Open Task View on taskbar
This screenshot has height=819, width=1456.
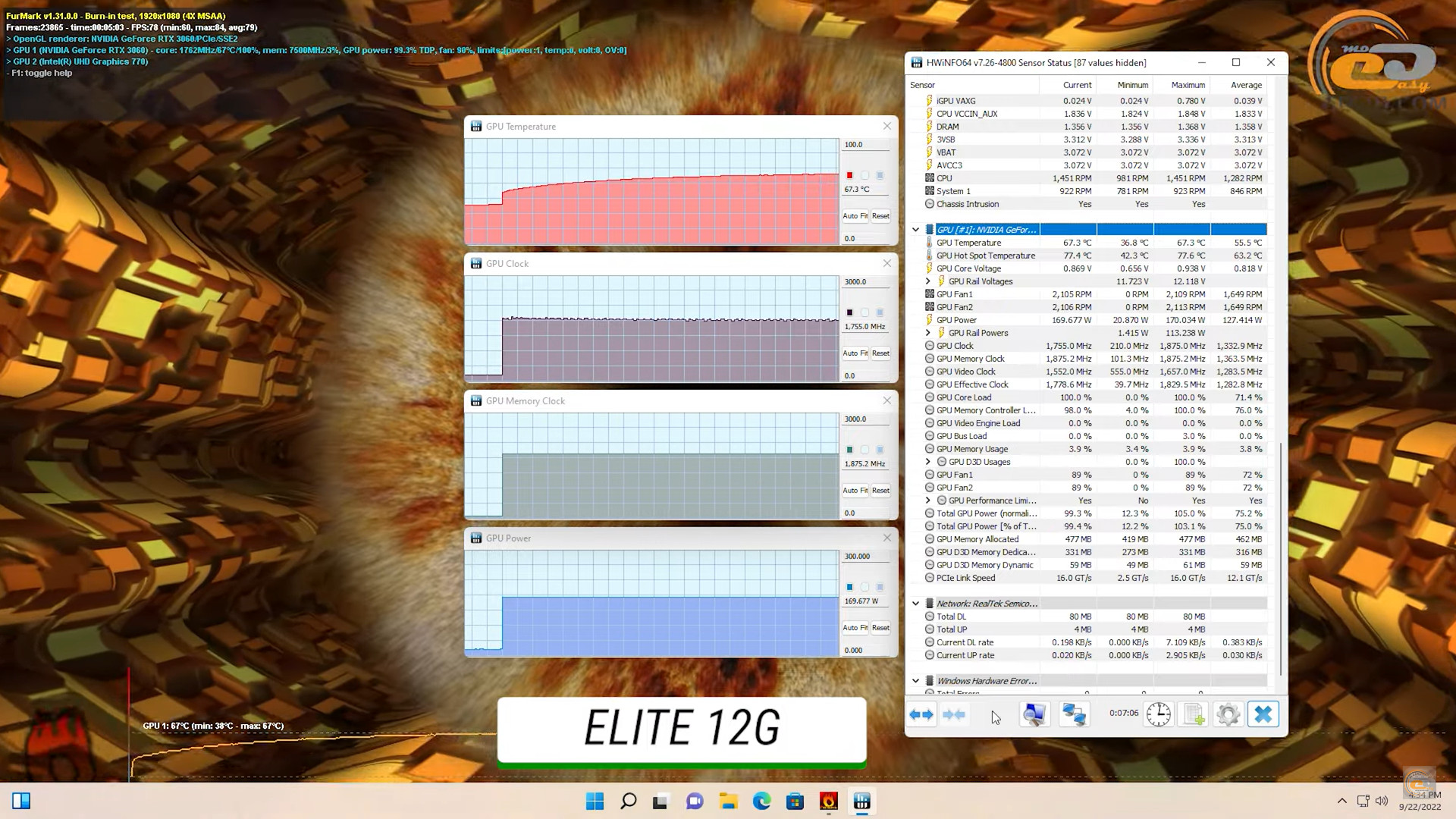(x=661, y=801)
